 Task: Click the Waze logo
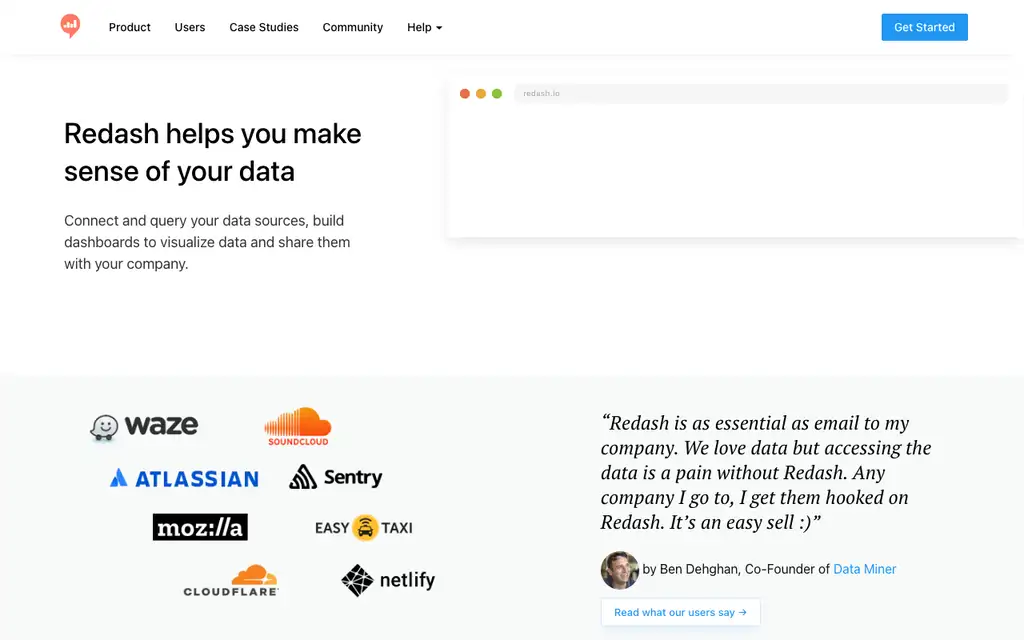click(144, 428)
